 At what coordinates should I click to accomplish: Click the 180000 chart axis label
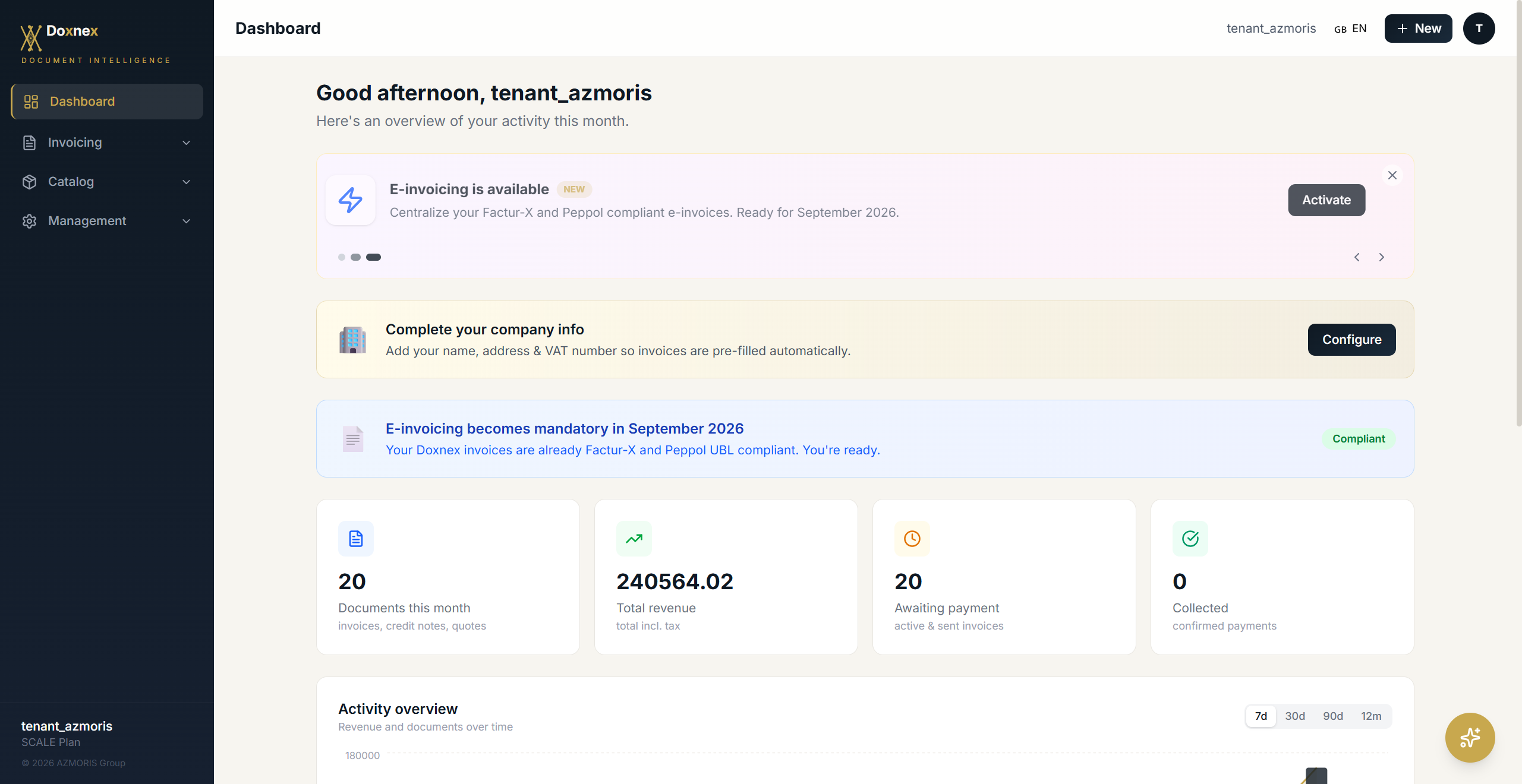(363, 755)
